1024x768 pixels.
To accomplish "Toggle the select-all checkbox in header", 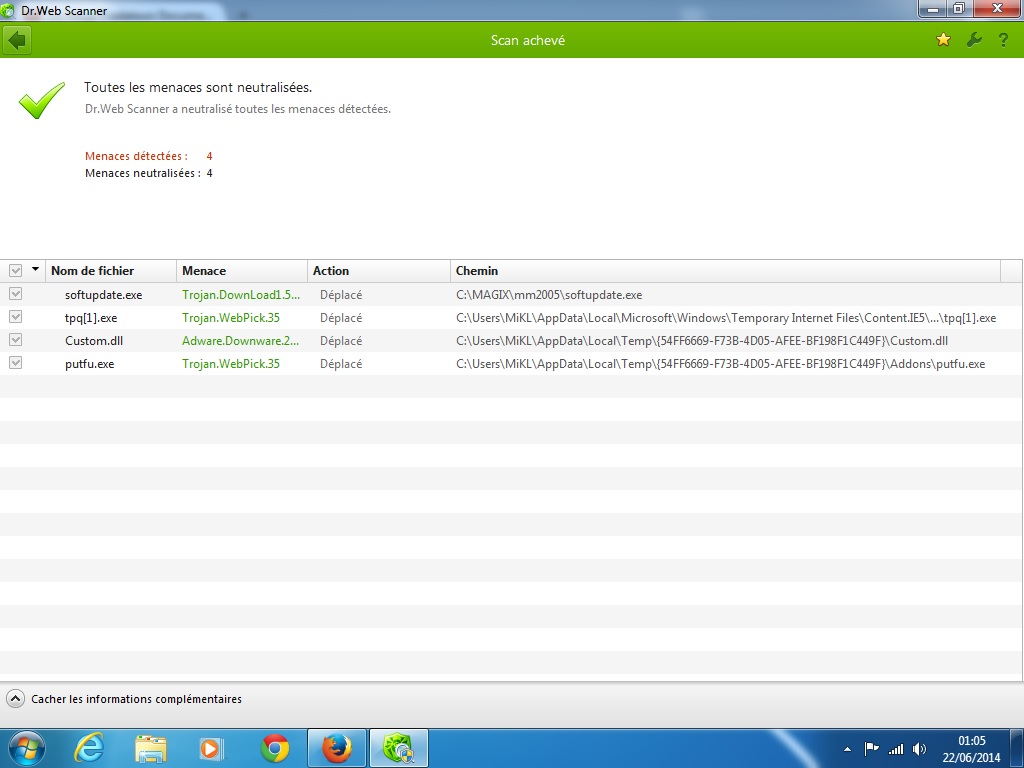I will (15, 271).
